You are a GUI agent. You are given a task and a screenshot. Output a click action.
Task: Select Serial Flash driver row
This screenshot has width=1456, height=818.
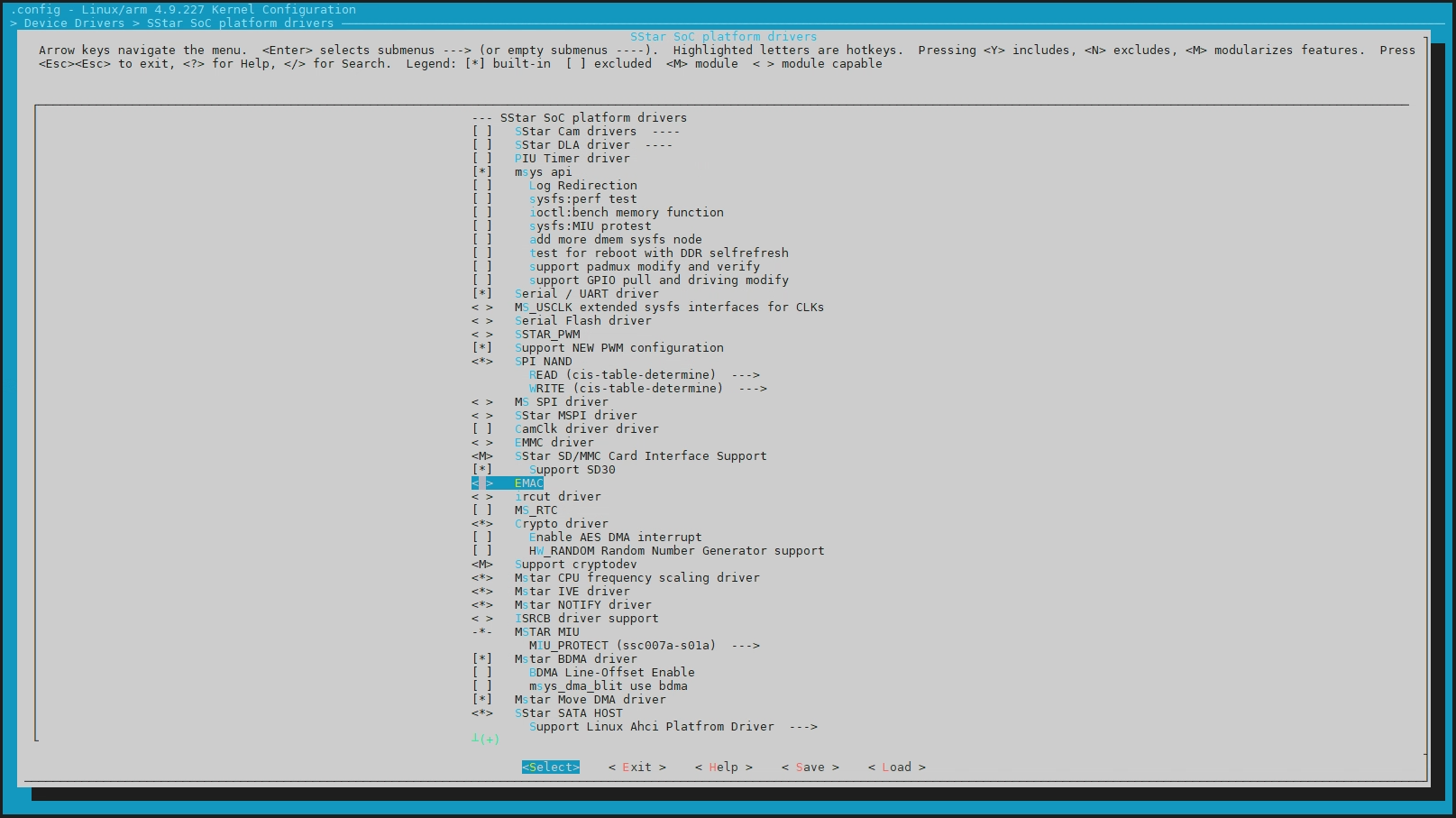562,321
